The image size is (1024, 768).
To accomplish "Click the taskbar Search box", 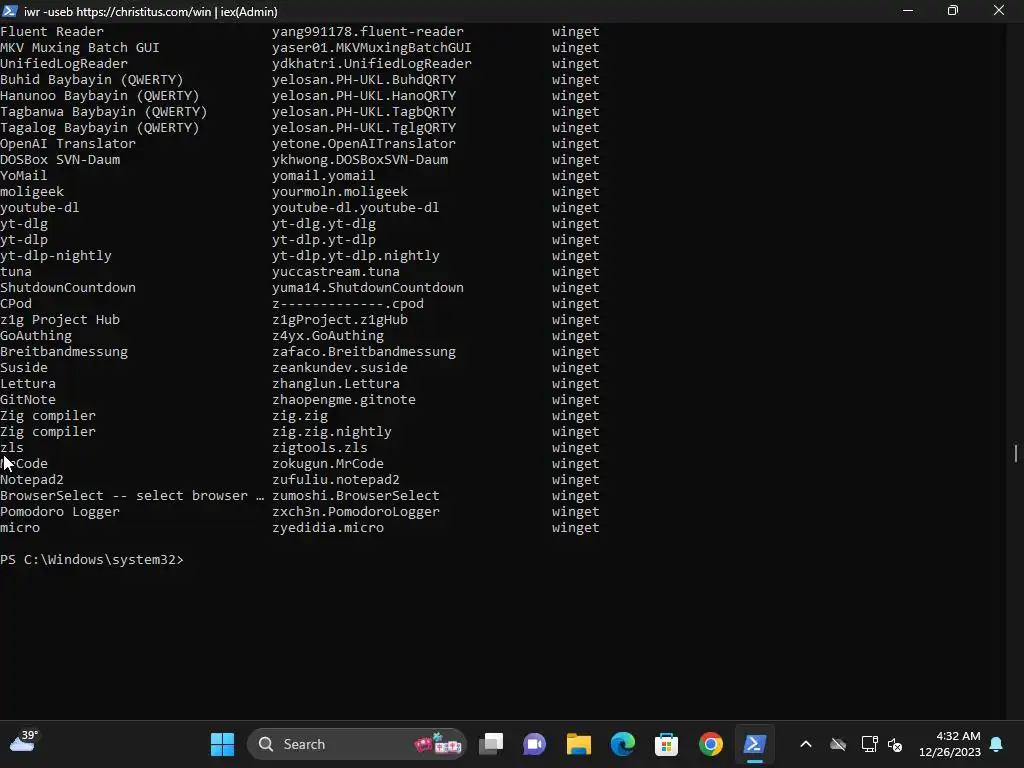I will (357, 744).
